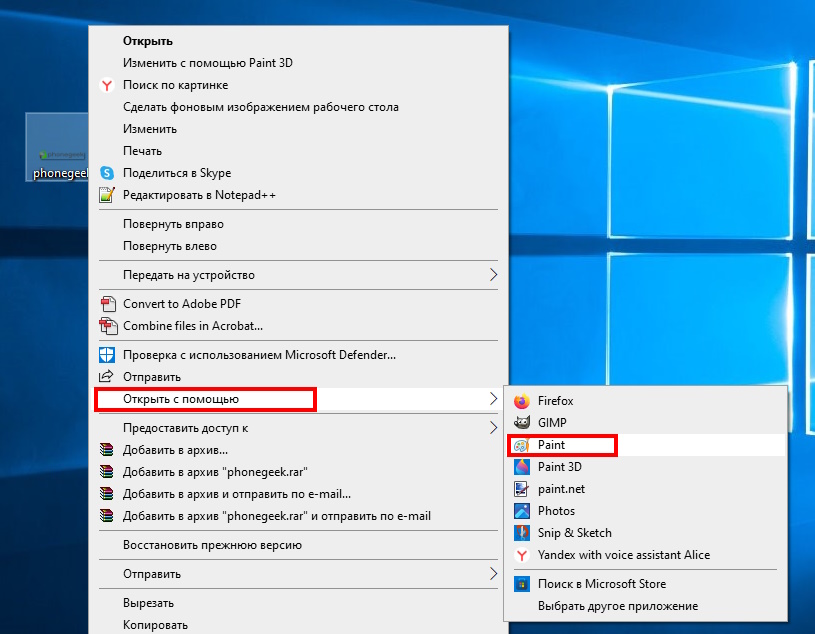Click WinRAR icon beside Добавить в архив "phonegeek.rar"
Screen dimensions: 815x634
point(107,472)
